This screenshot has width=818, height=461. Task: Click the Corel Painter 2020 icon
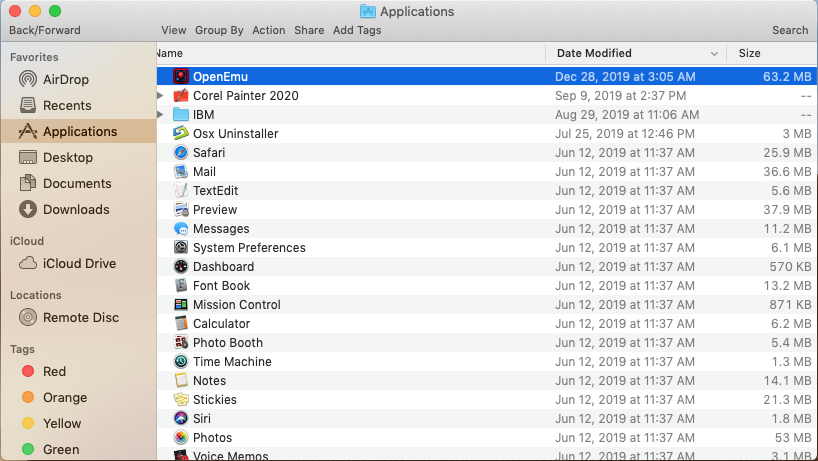click(181, 95)
